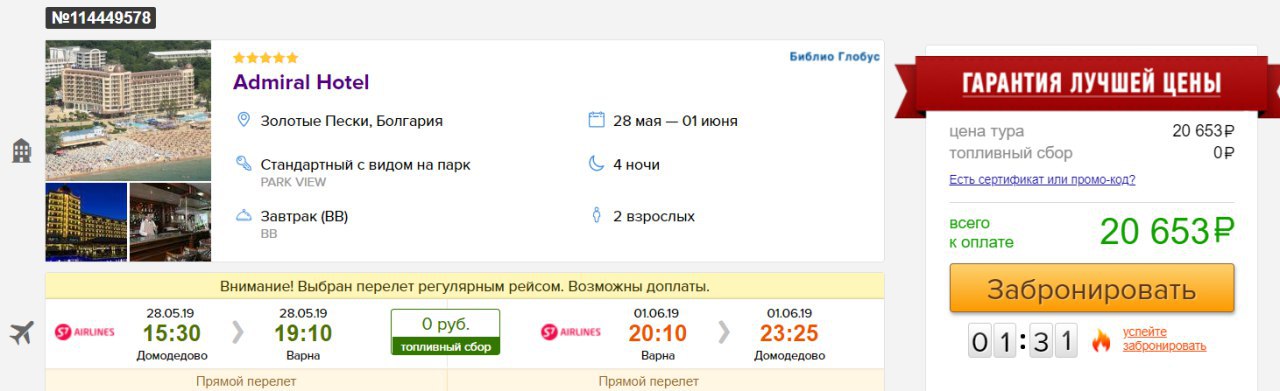The image size is (1280, 391).
Task: Click the S7 Airlines logo on the outbound flight
Action: point(85,332)
